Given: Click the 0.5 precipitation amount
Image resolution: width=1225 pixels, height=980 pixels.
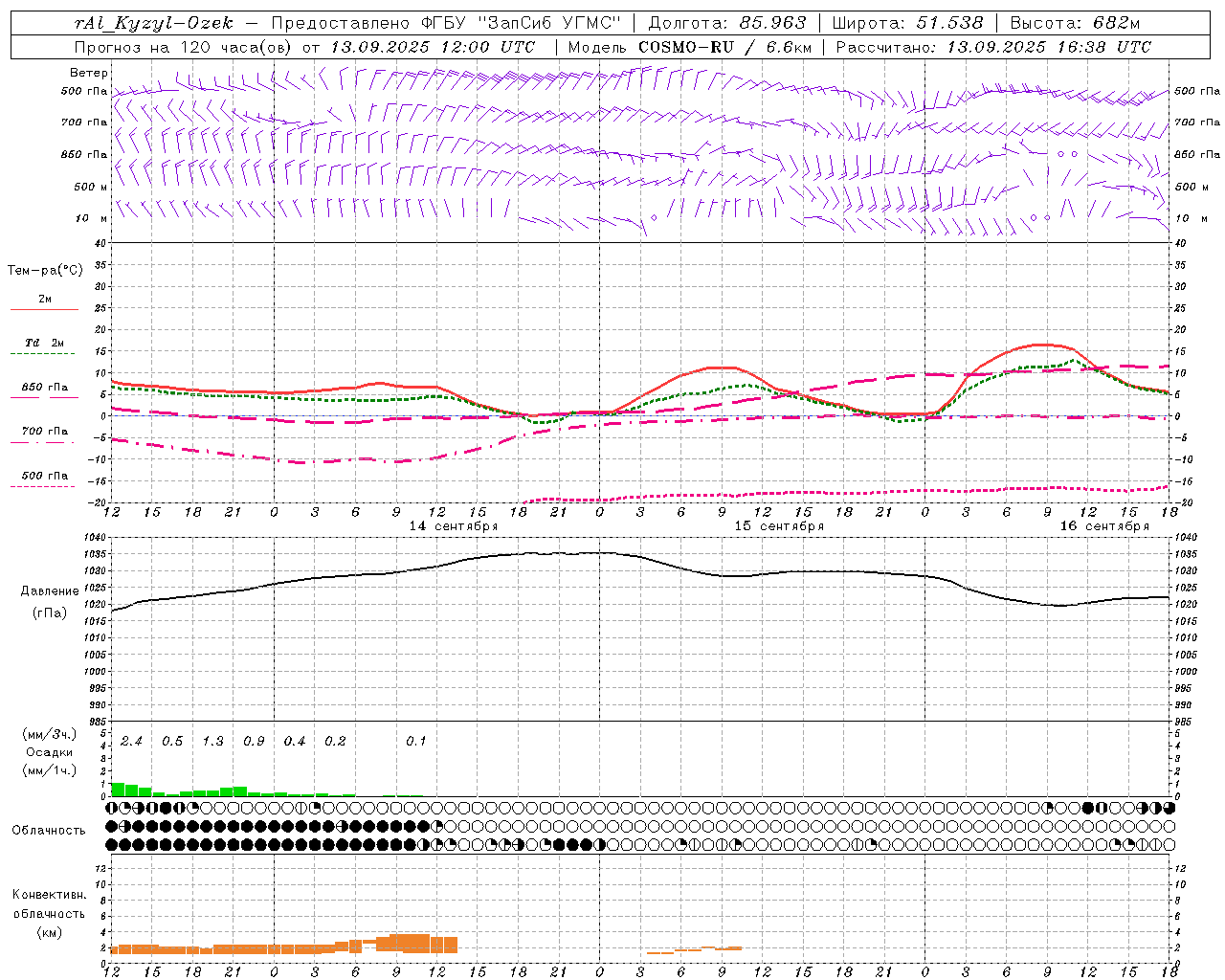Looking at the screenshot, I should coord(172,742).
